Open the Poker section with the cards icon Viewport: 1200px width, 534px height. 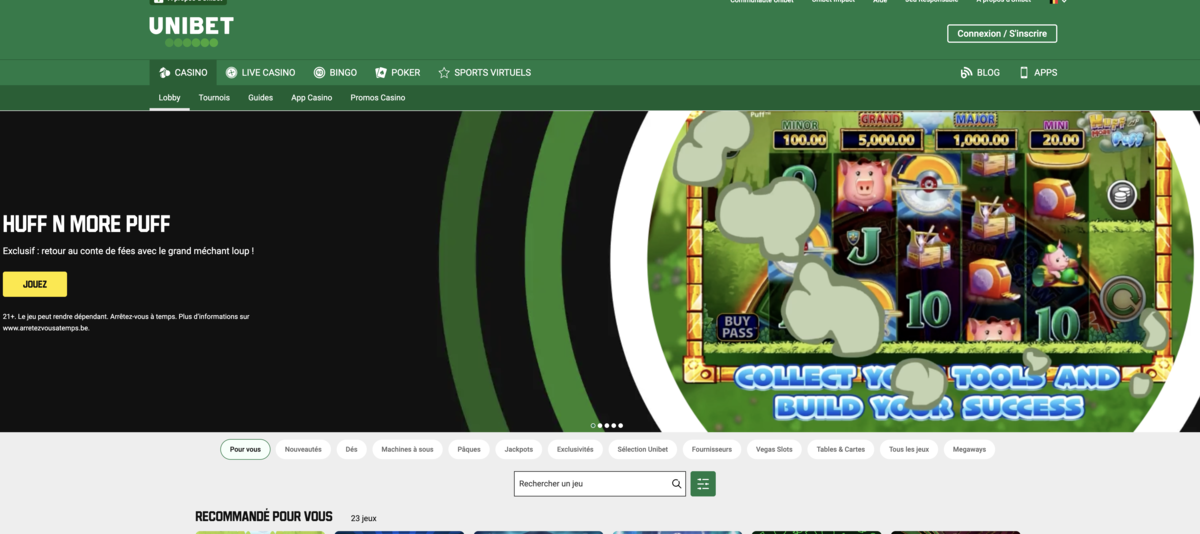pos(397,73)
